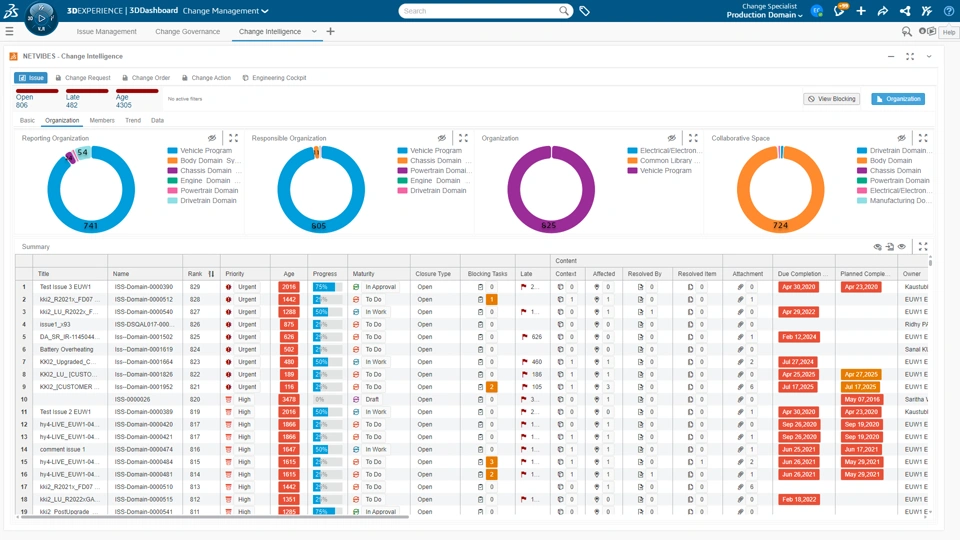Image resolution: width=960 pixels, height=540 pixels.
Task: Click Vehicle Program swatch in Reporting Organization legend
Action: point(173,151)
